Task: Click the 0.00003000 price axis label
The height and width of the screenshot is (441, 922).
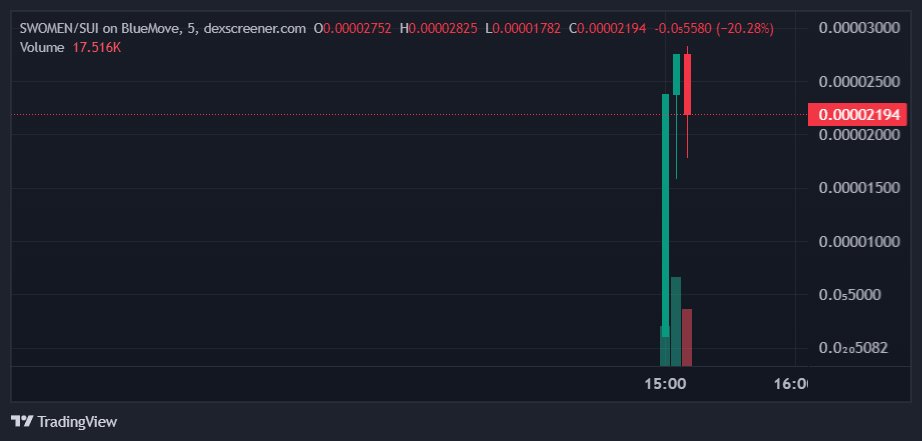Action: click(x=859, y=28)
